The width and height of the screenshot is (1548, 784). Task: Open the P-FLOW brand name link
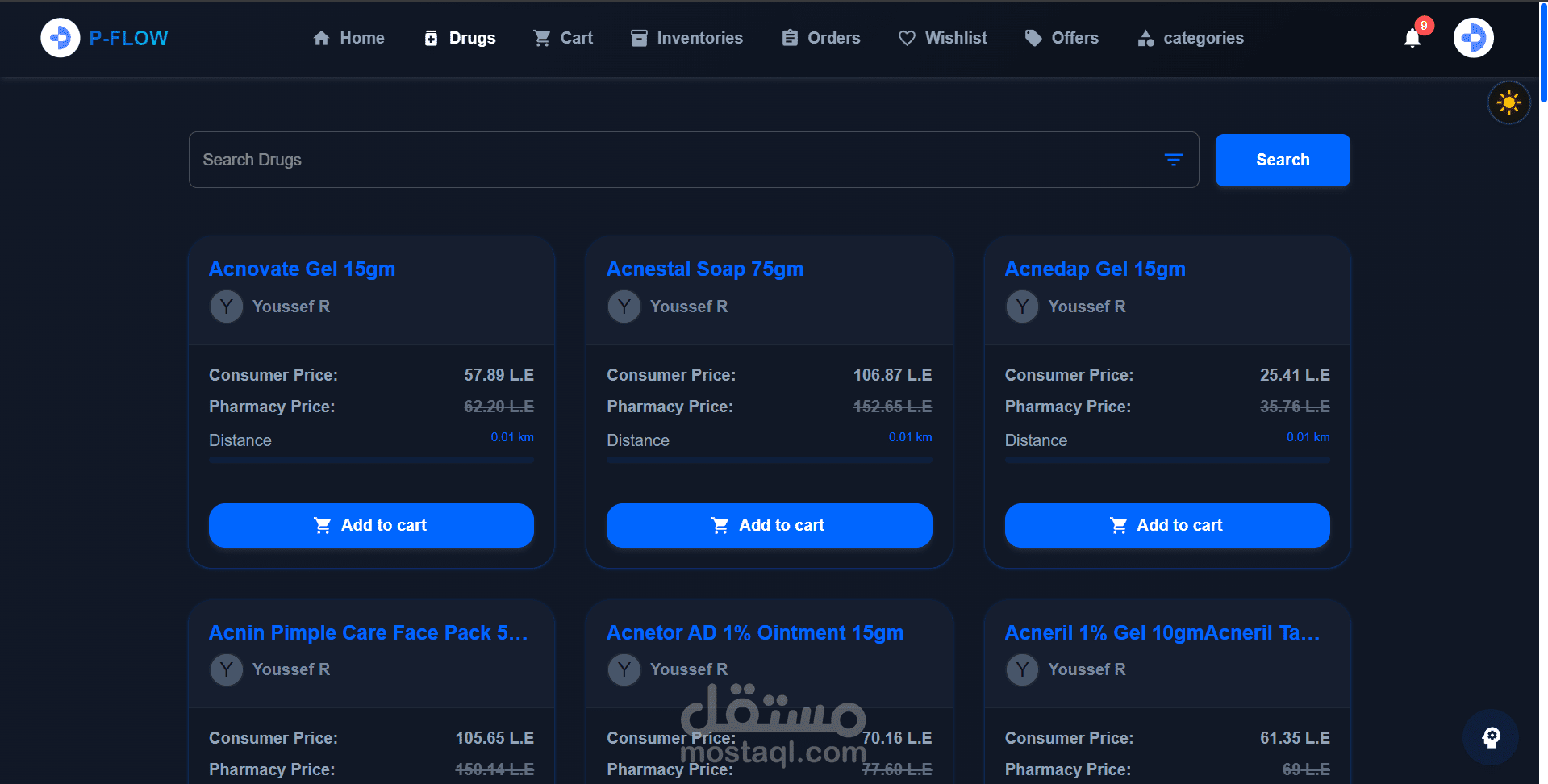click(x=128, y=38)
